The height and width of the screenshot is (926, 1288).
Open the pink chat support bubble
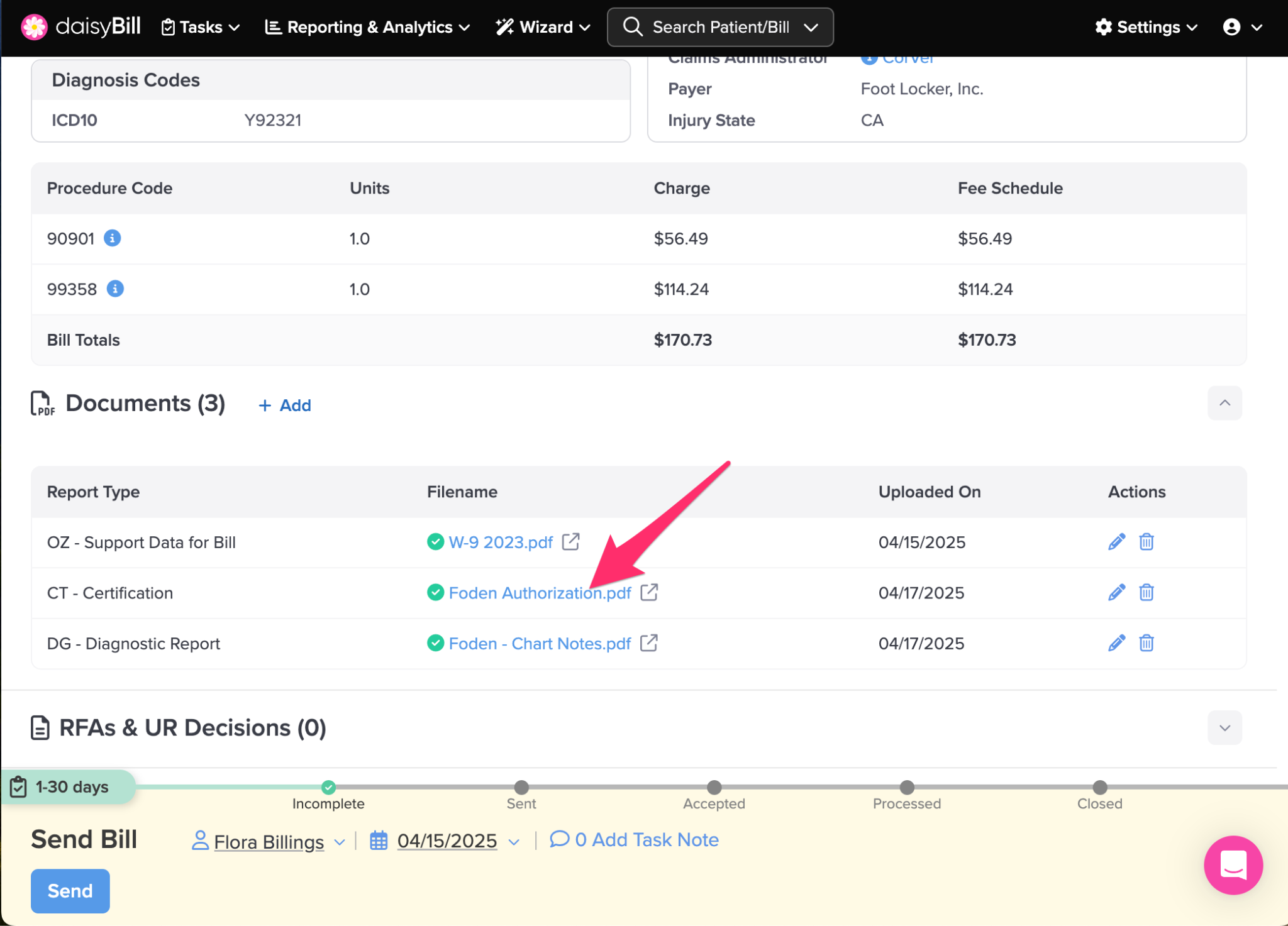(1233, 865)
